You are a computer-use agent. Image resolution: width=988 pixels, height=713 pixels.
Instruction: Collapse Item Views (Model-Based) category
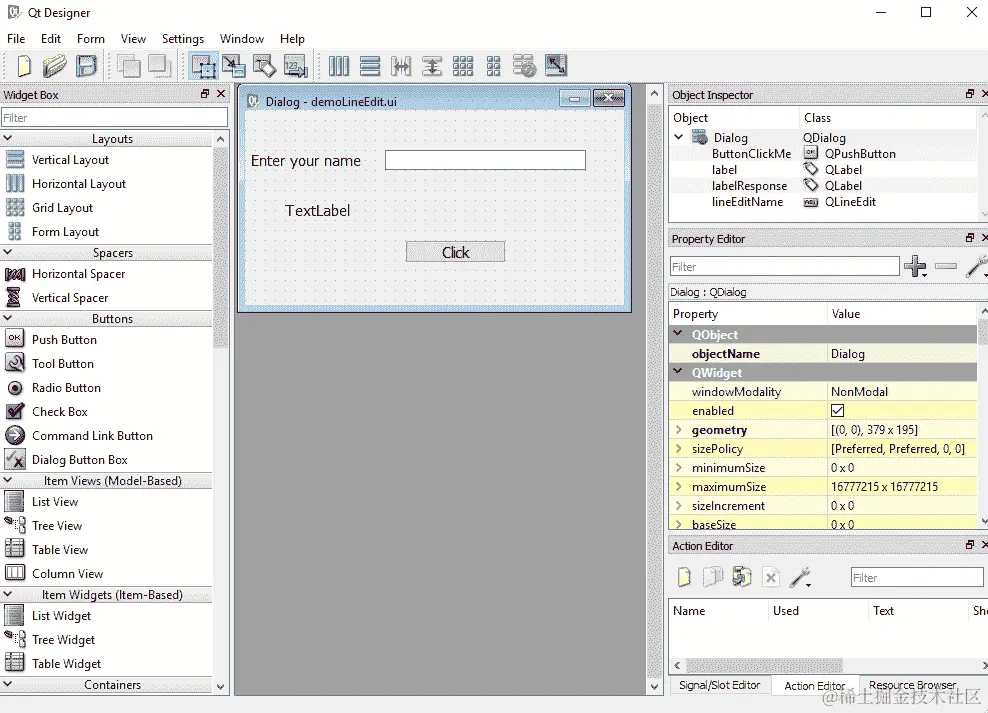8,480
